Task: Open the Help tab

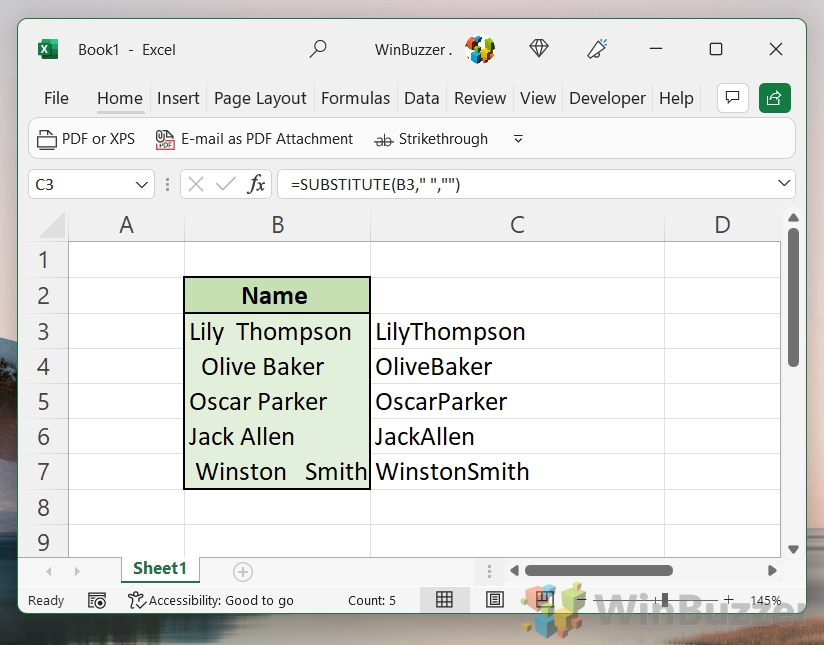Action: tap(676, 98)
